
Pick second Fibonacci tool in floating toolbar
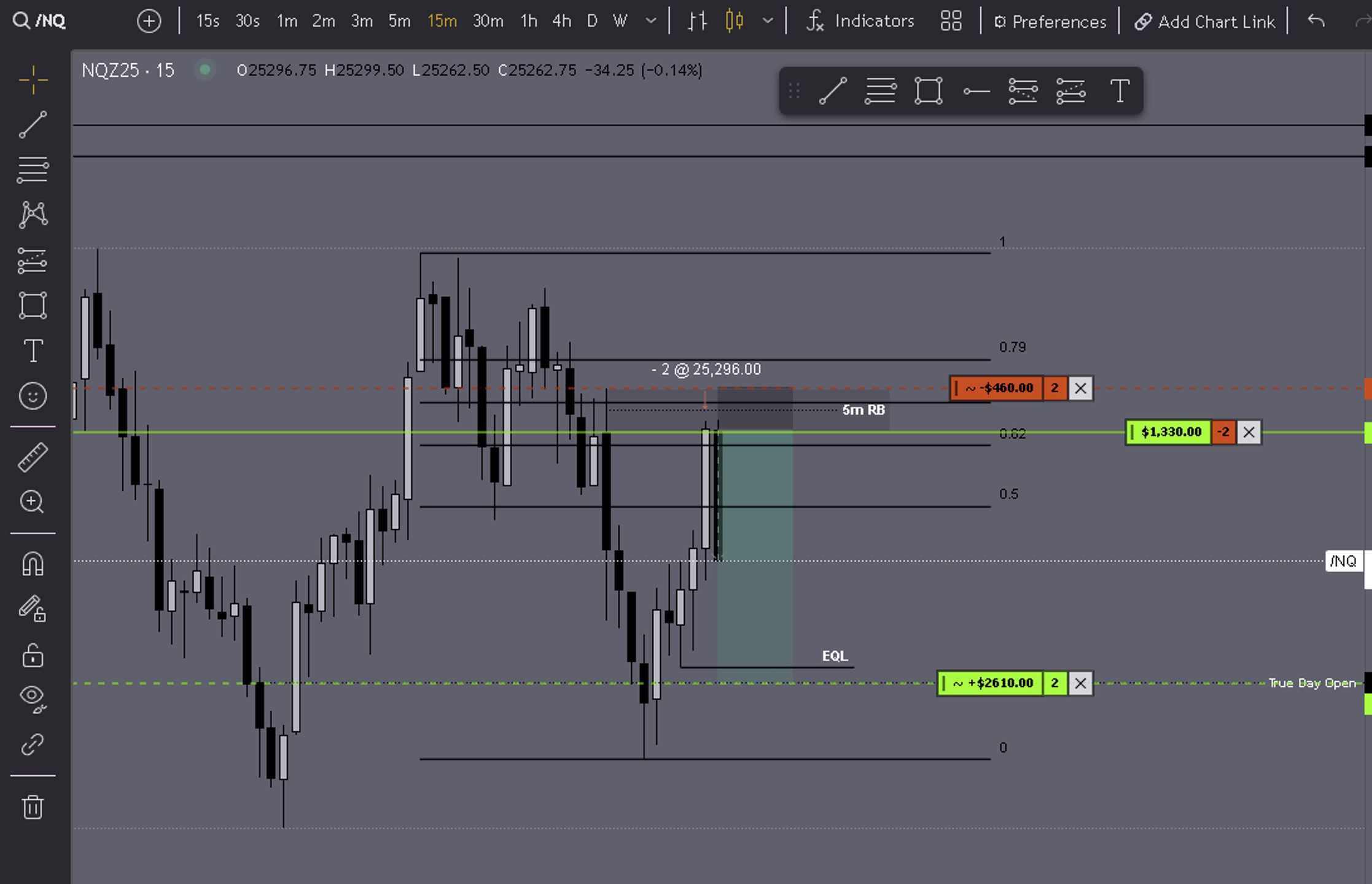coord(1071,91)
